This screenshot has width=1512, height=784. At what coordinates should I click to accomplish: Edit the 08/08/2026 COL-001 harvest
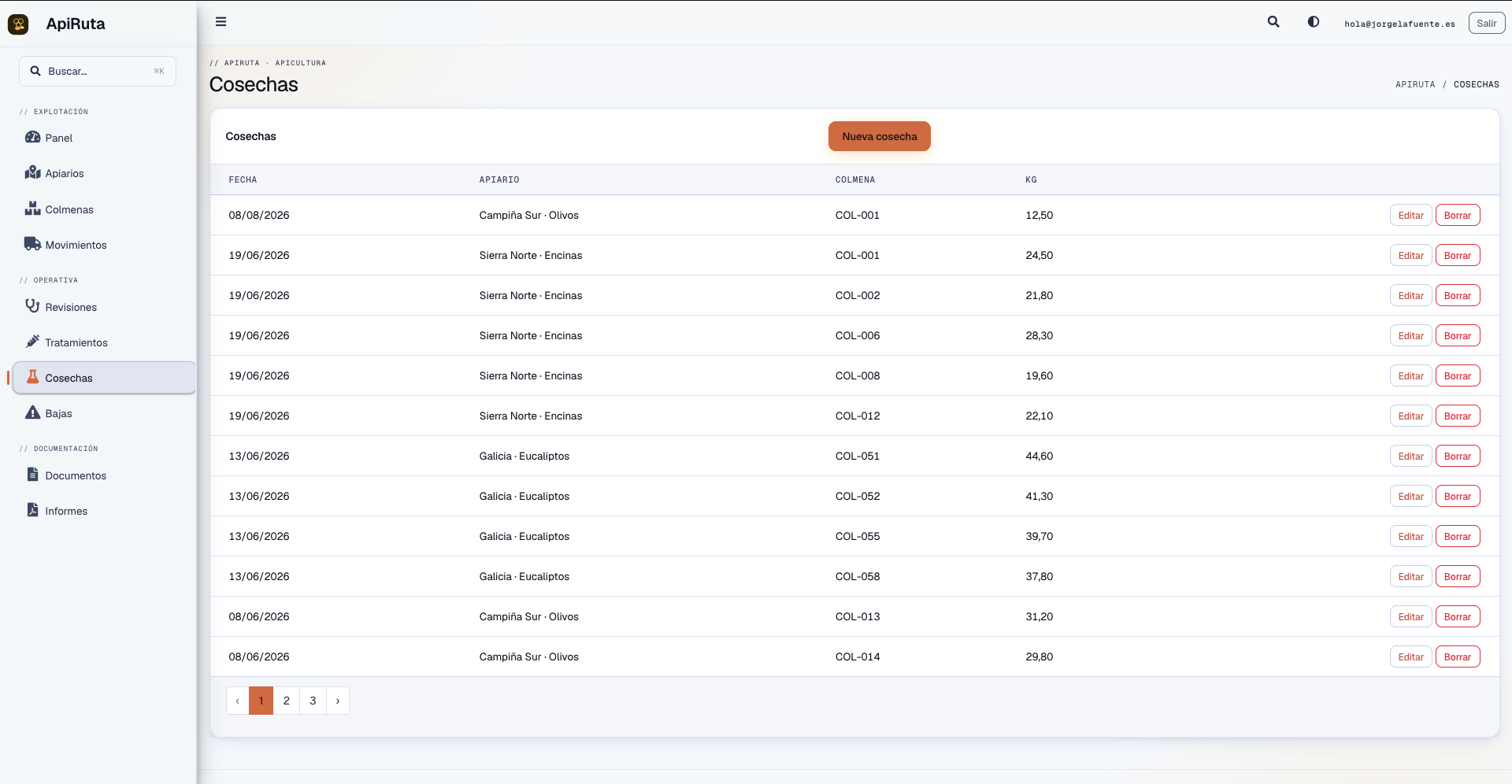point(1410,216)
